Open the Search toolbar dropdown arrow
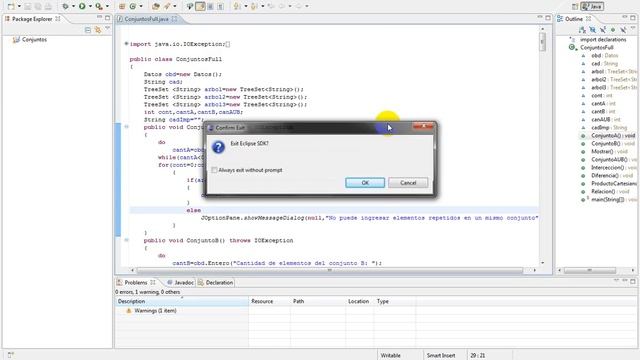640x360 pixels. (x=175, y=6)
